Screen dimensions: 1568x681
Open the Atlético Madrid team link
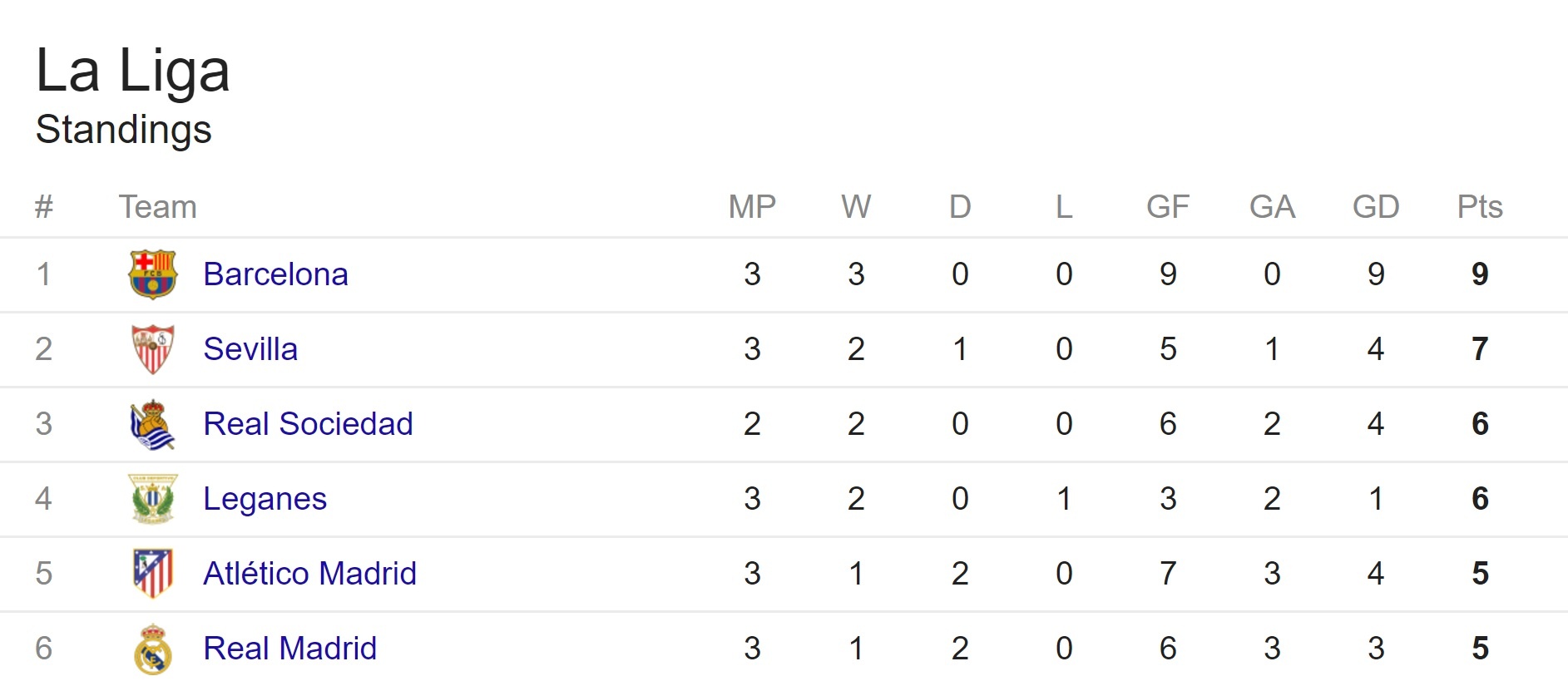coord(309,574)
